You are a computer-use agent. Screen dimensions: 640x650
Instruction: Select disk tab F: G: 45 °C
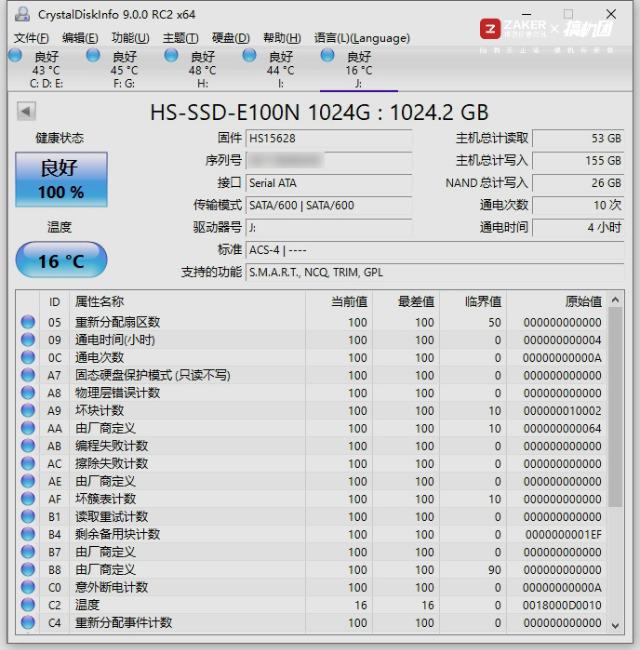124,69
